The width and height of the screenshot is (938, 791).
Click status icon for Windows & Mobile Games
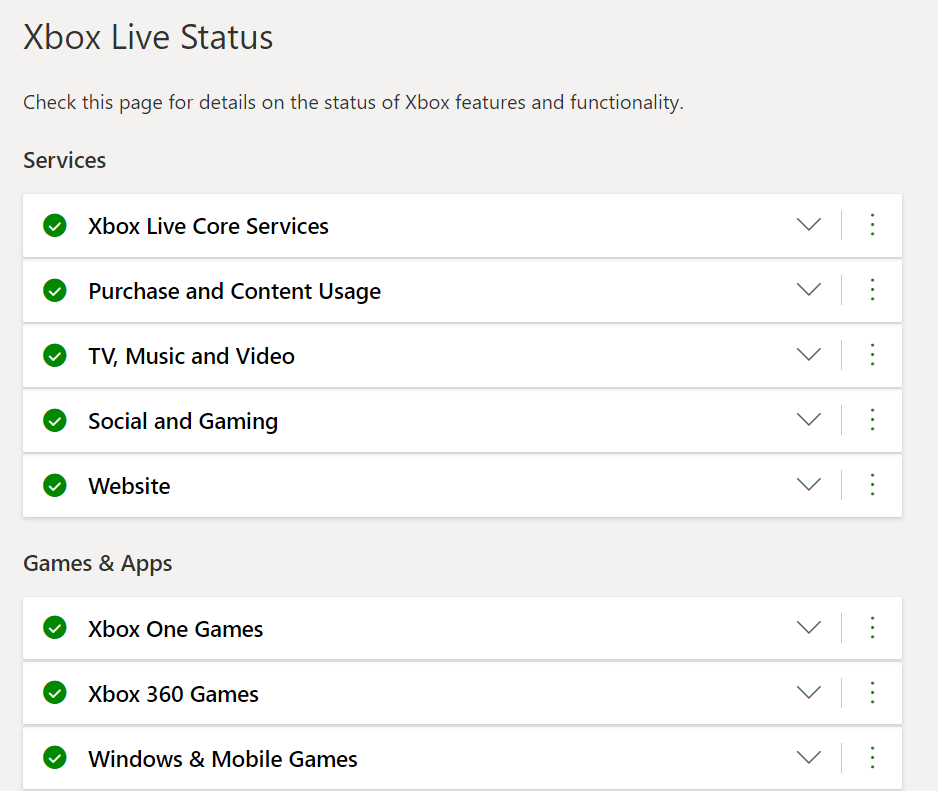click(x=55, y=758)
